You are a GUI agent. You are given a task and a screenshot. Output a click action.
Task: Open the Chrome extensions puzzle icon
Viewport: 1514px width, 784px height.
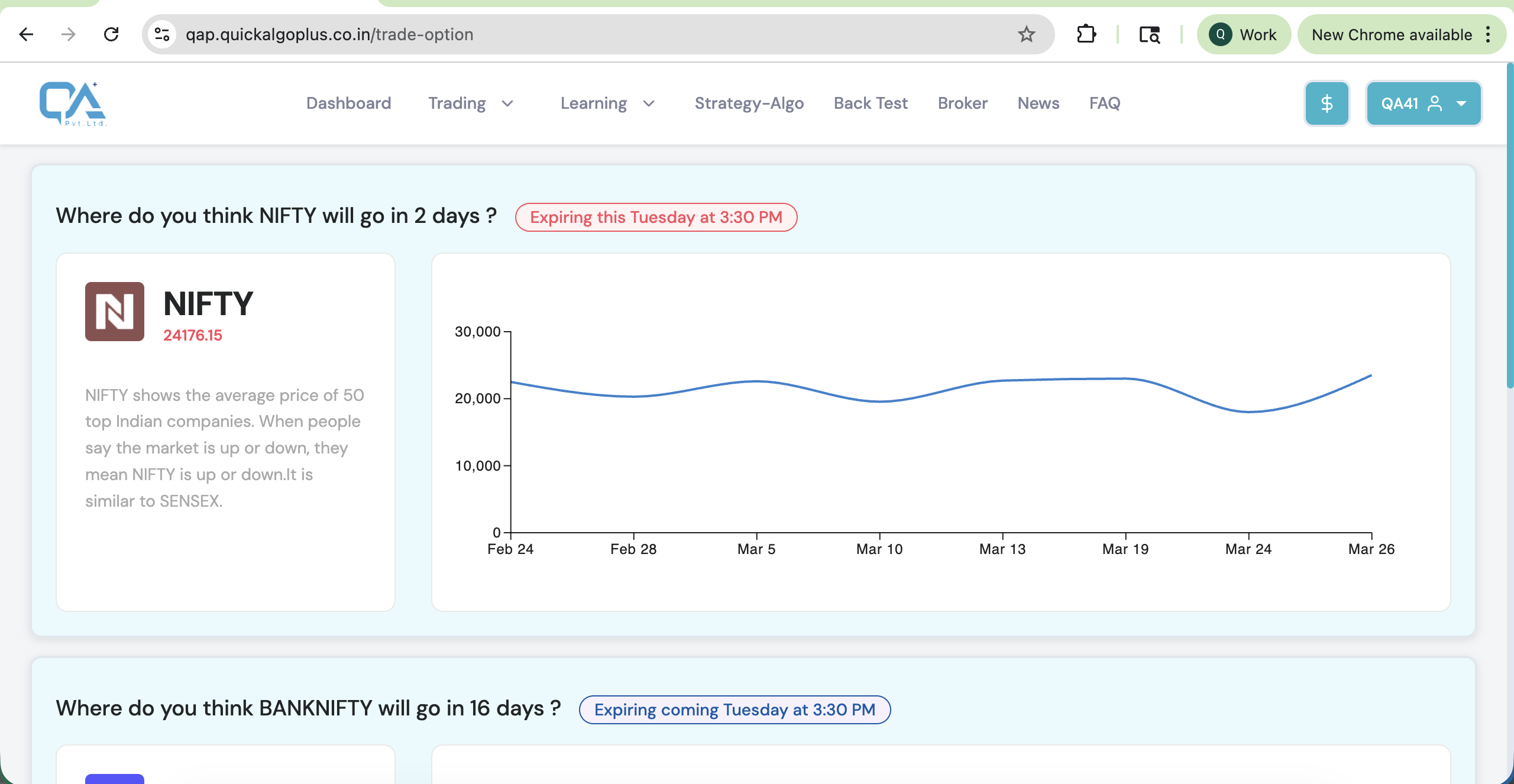1086,34
